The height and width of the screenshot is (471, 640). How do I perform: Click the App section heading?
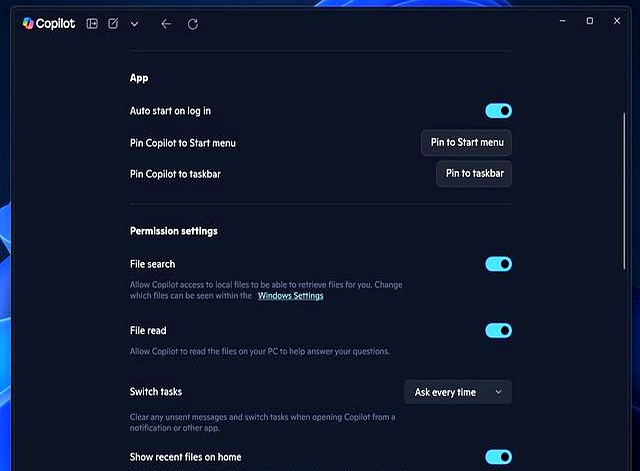point(139,77)
